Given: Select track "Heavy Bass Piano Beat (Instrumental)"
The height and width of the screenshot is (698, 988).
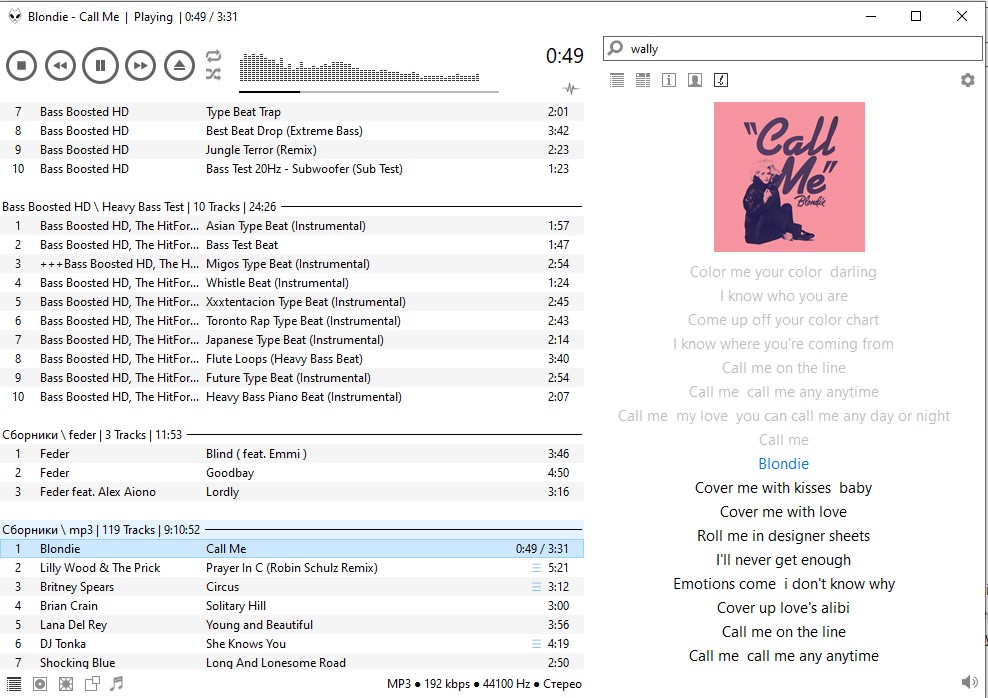Looking at the screenshot, I should click(x=292, y=396).
